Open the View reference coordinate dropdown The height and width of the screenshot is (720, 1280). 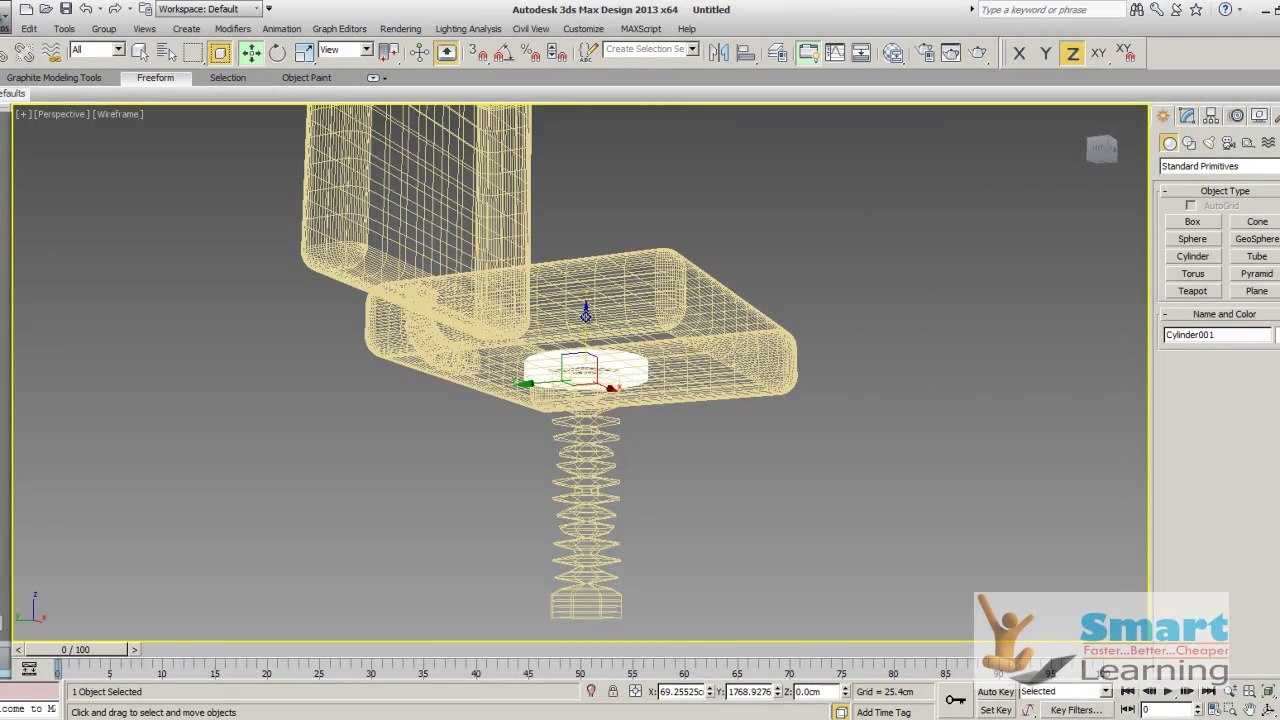[x=345, y=50]
